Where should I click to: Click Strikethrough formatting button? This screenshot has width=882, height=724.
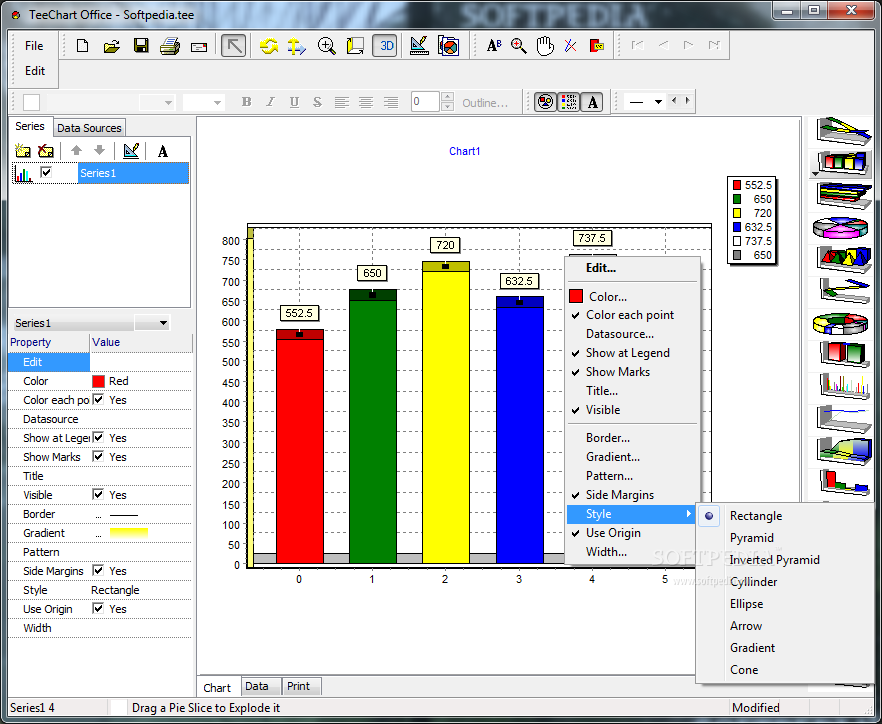(x=317, y=102)
